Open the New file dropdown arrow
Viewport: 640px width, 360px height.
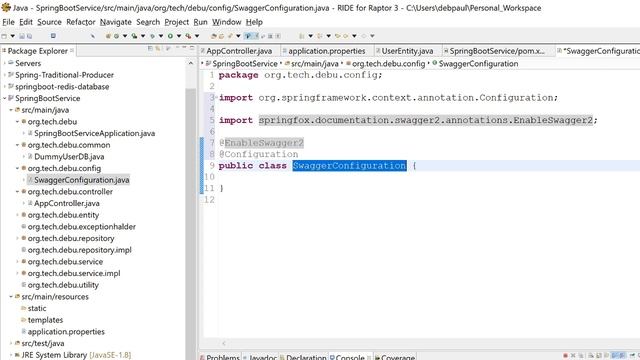click(x=13, y=36)
